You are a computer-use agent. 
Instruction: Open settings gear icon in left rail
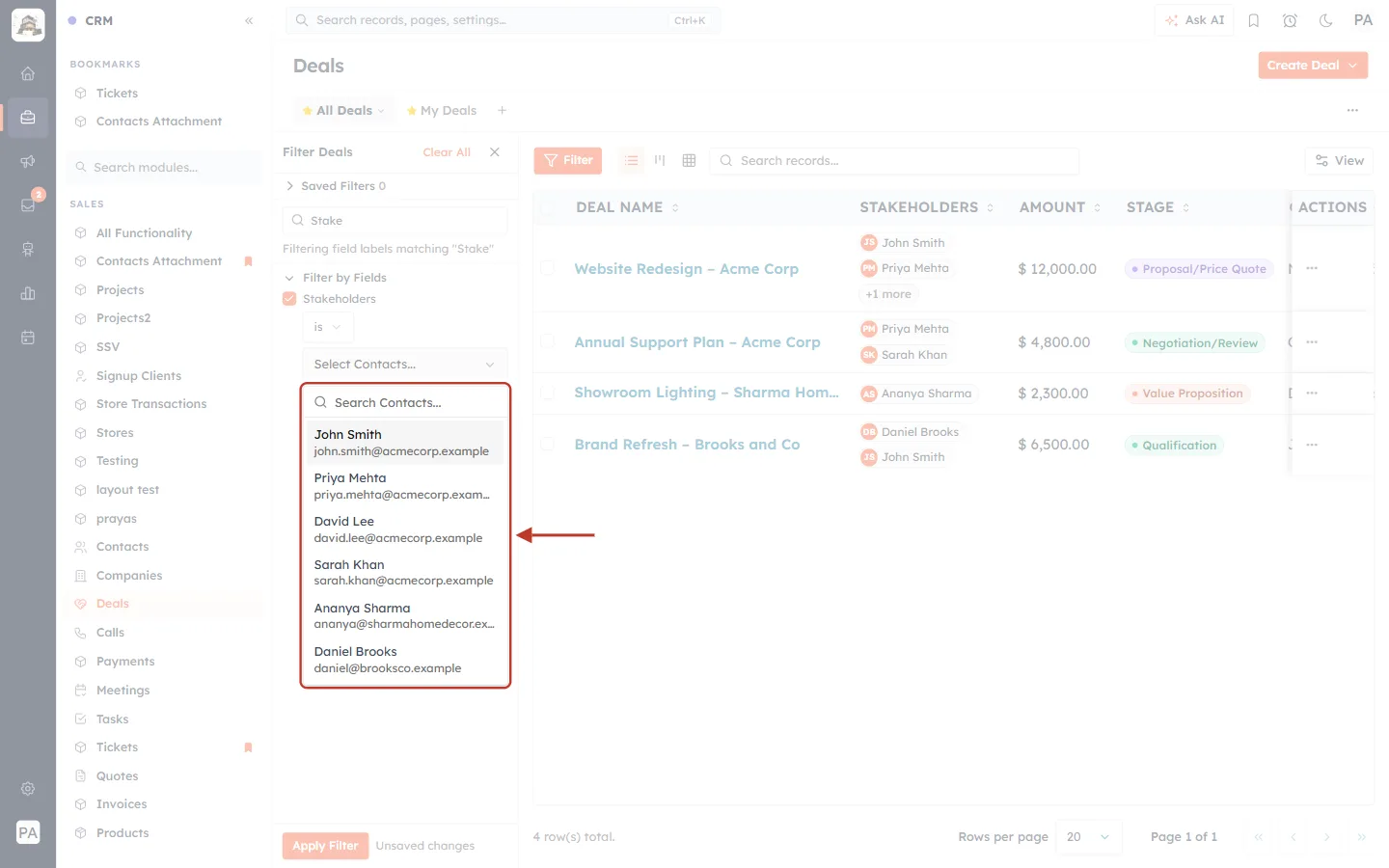click(x=28, y=788)
